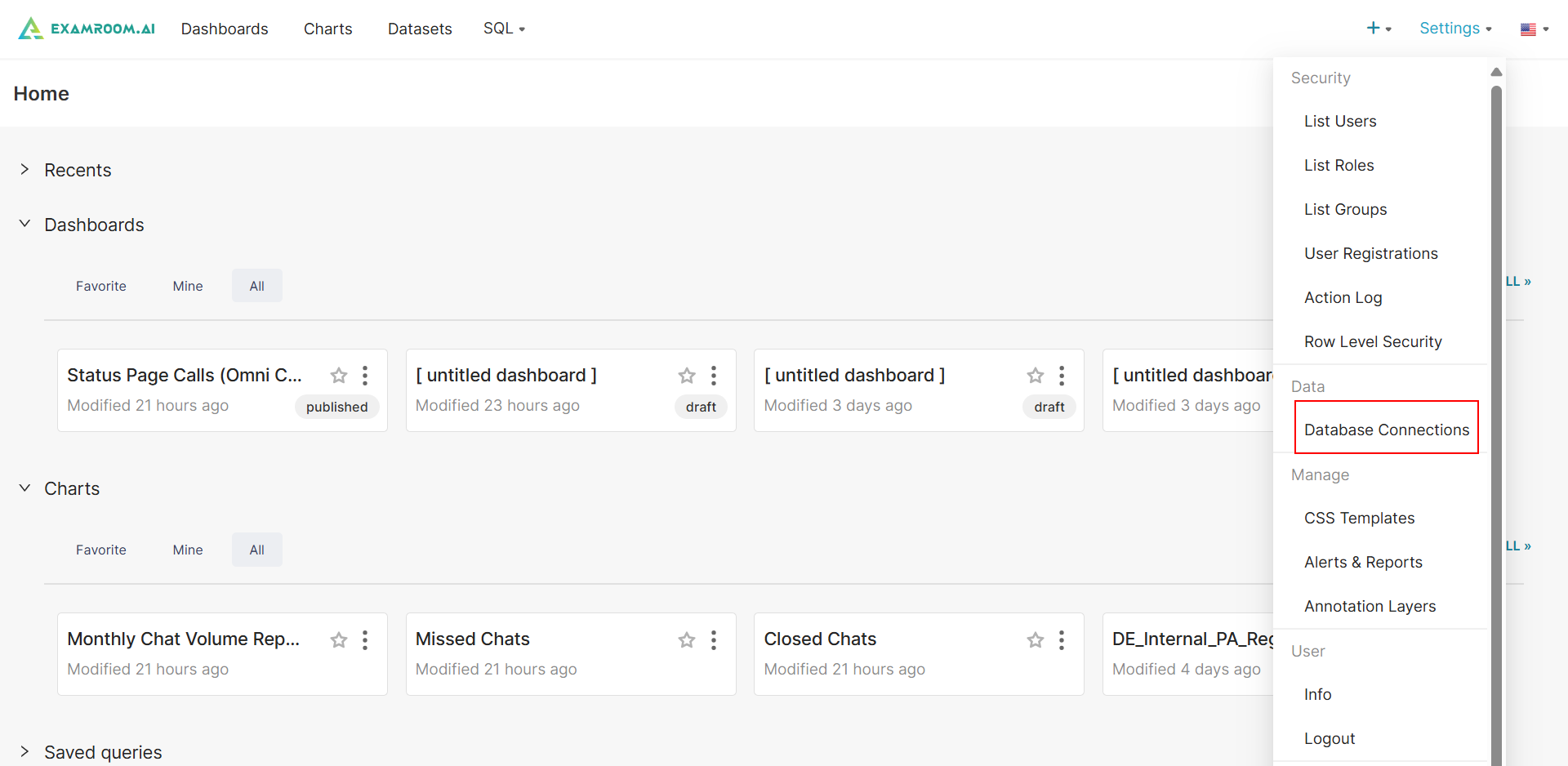The height and width of the screenshot is (766, 1568).
Task: Open the Charts page from top navigation
Action: click(x=327, y=29)
